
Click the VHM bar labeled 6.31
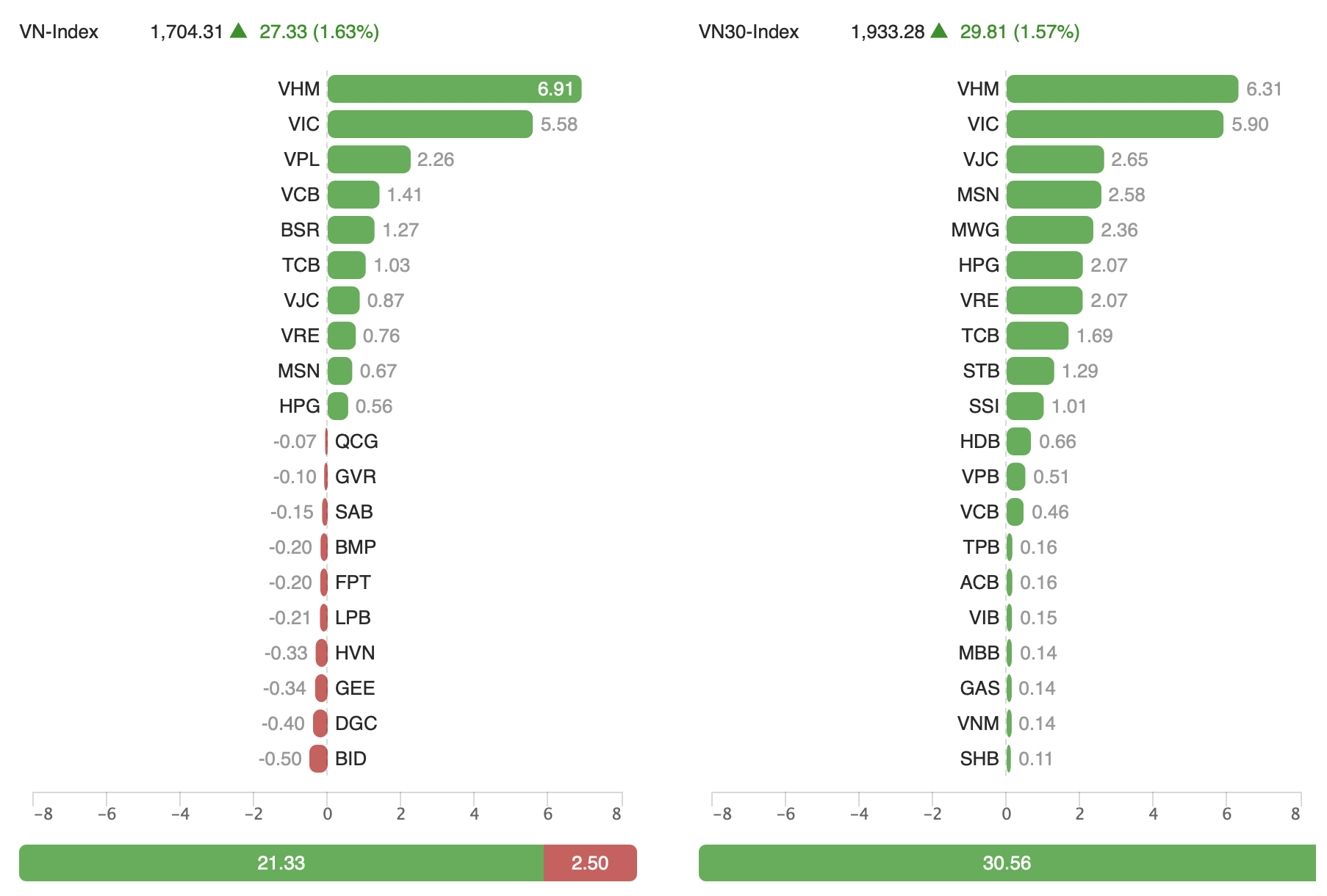tap(1122, 89)
